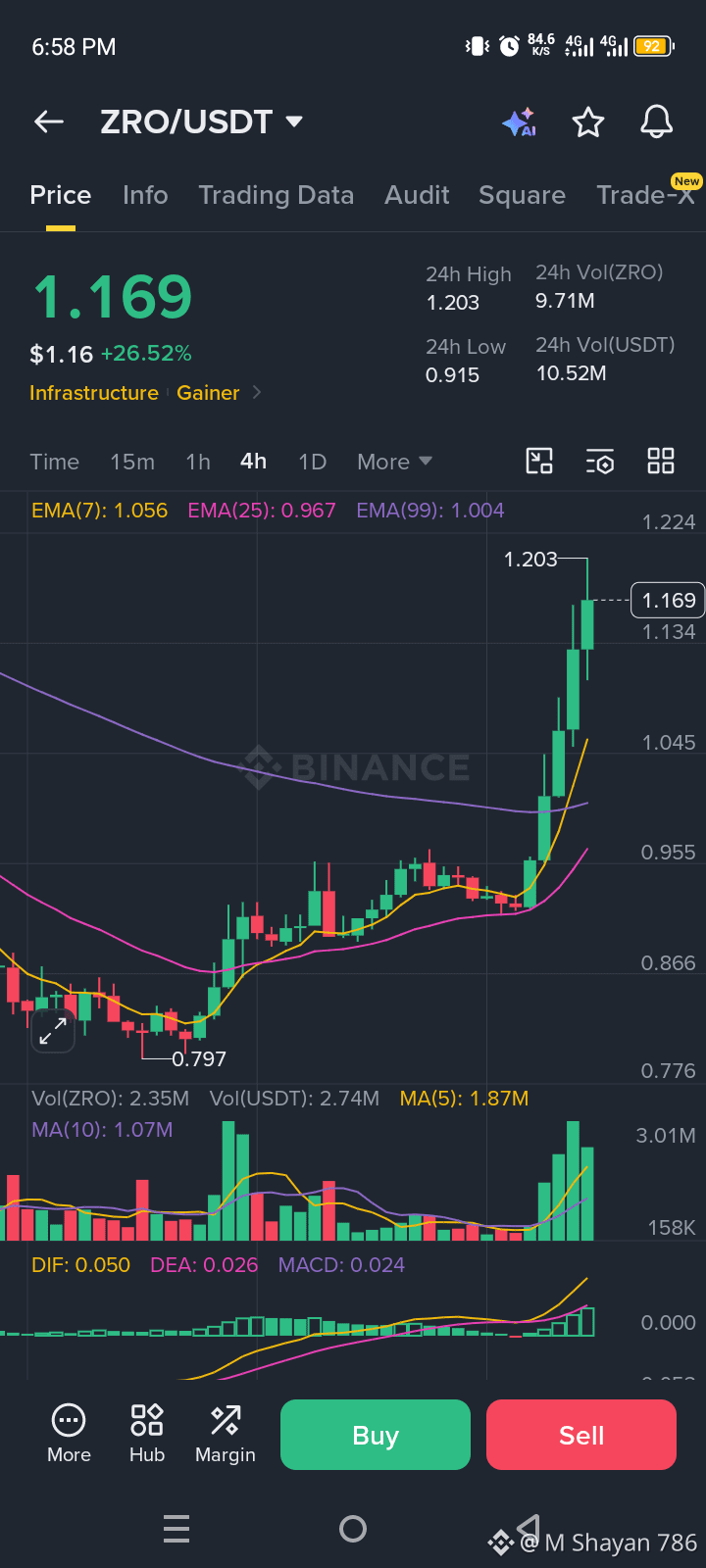Tap the Vol(ZRO): 2.35M label
This screenshot has height=1568, width=706.
tap(111, 1099)
